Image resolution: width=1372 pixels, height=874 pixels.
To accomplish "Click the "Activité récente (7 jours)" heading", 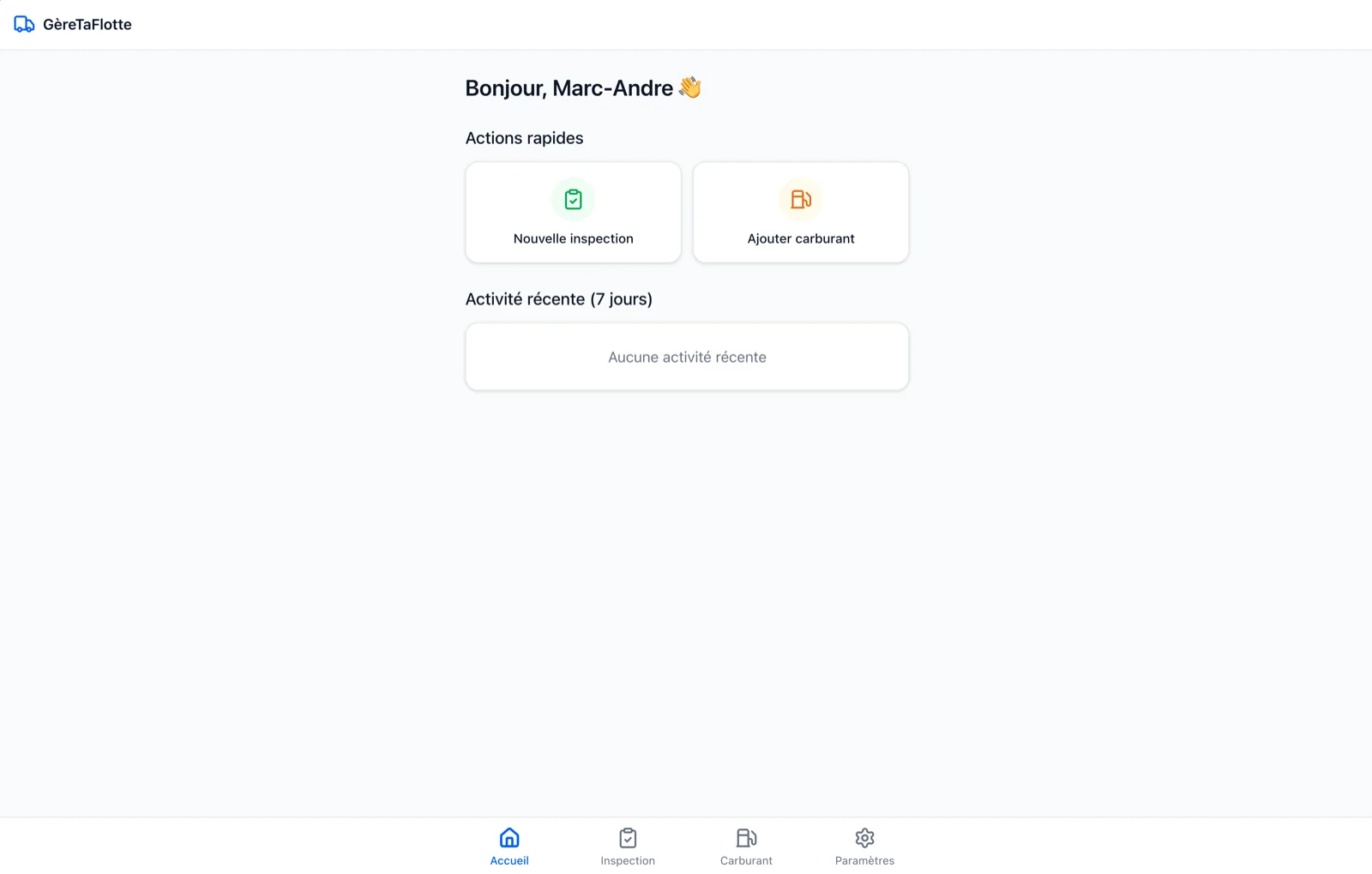I will coord(558,299).
